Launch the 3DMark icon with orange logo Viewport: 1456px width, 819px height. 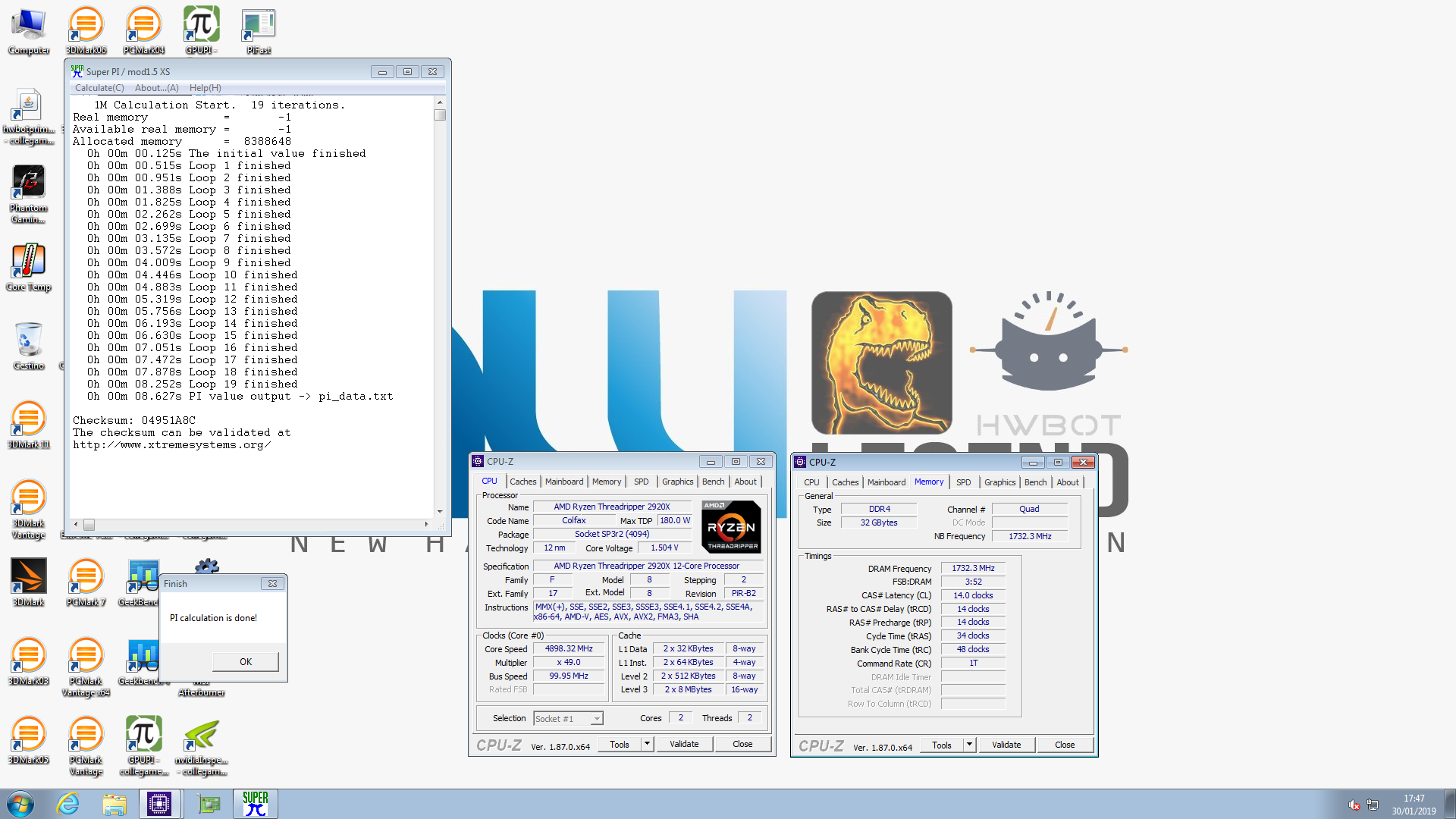click(29, 582)
